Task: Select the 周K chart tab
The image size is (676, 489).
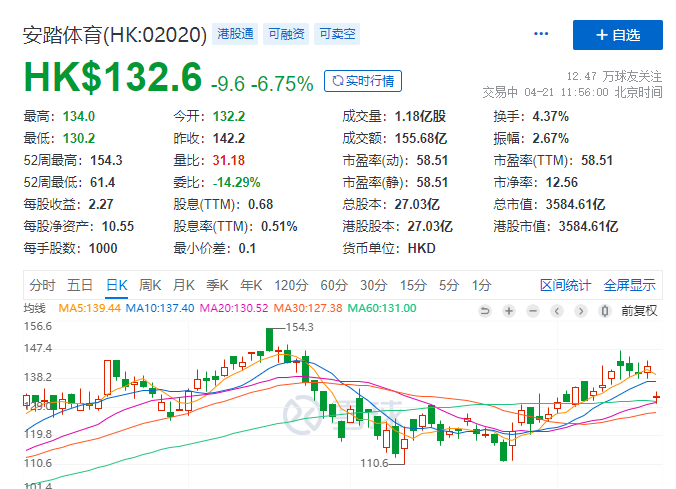Action: pyautogui.click(x=150, y=285)
